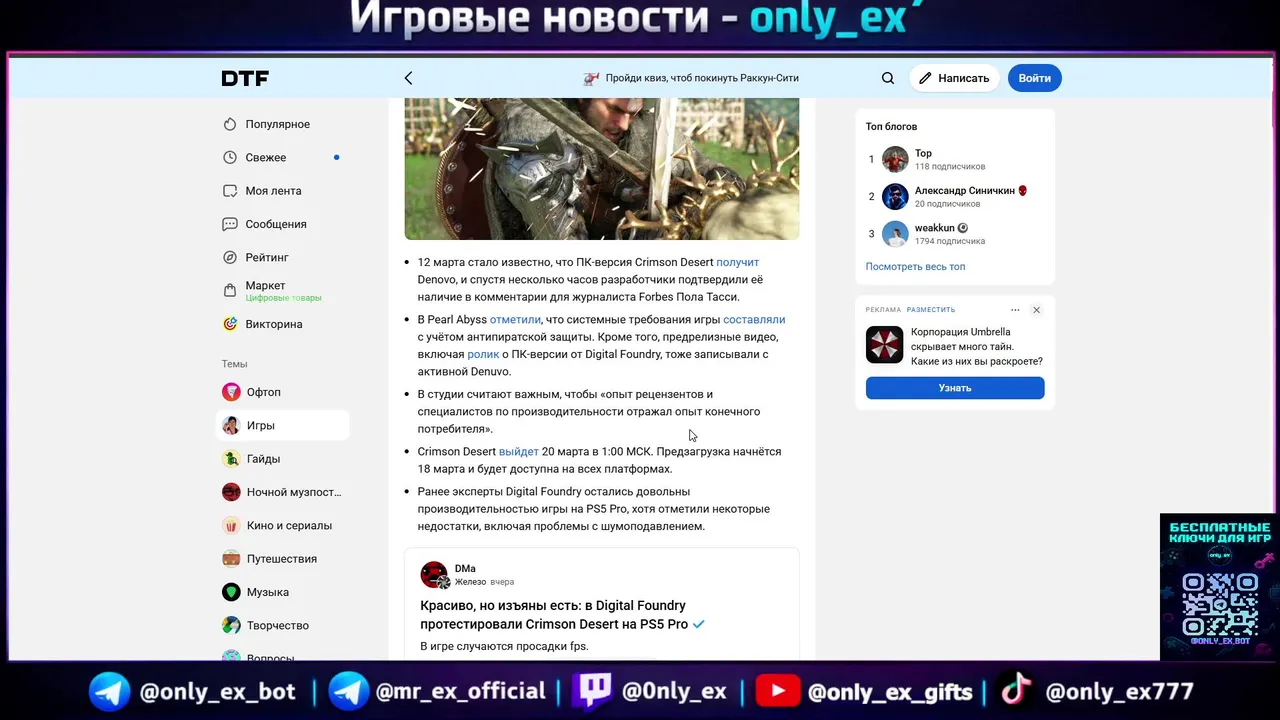1280x720 pixels.
Task: Open Александр Синичкин blog avatar
Action: tap(895, 196)
